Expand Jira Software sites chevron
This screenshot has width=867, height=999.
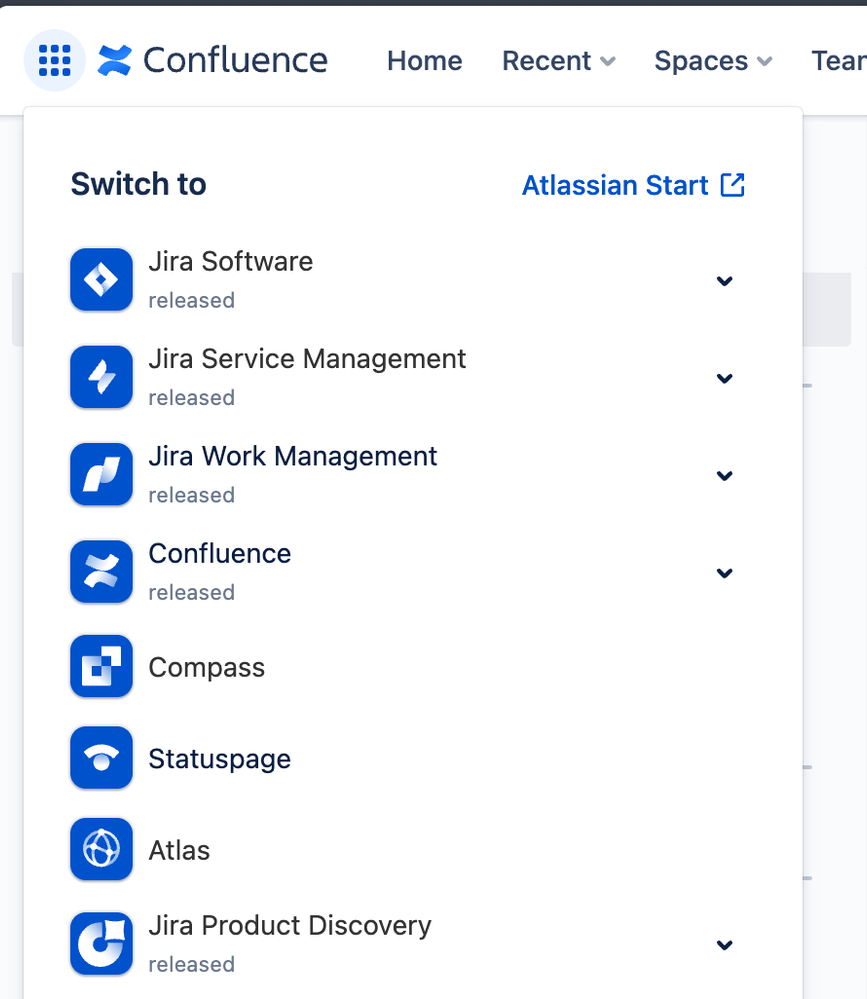[x=724, y=281]
